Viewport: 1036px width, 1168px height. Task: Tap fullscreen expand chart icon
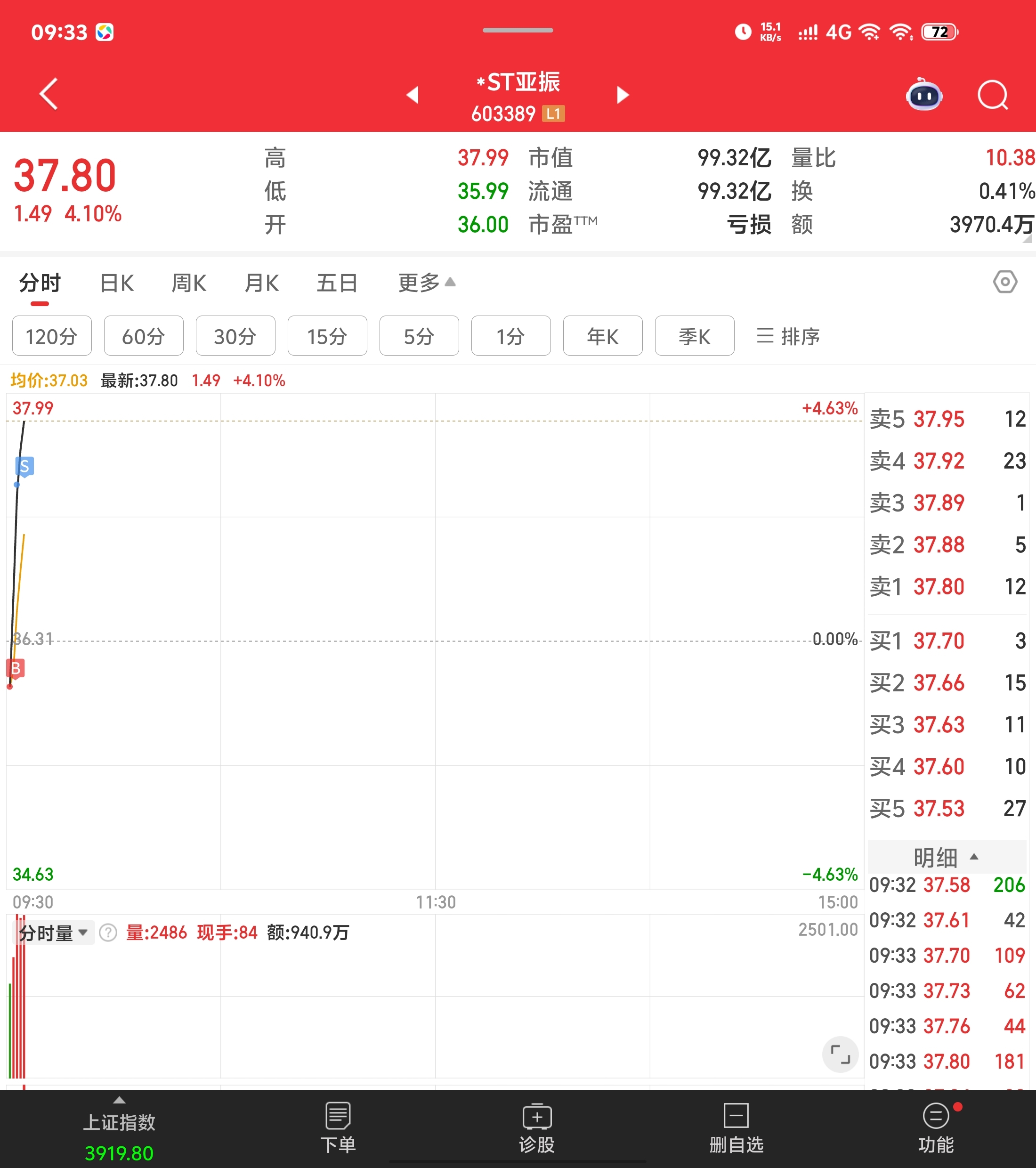(x=840, y=1054)
